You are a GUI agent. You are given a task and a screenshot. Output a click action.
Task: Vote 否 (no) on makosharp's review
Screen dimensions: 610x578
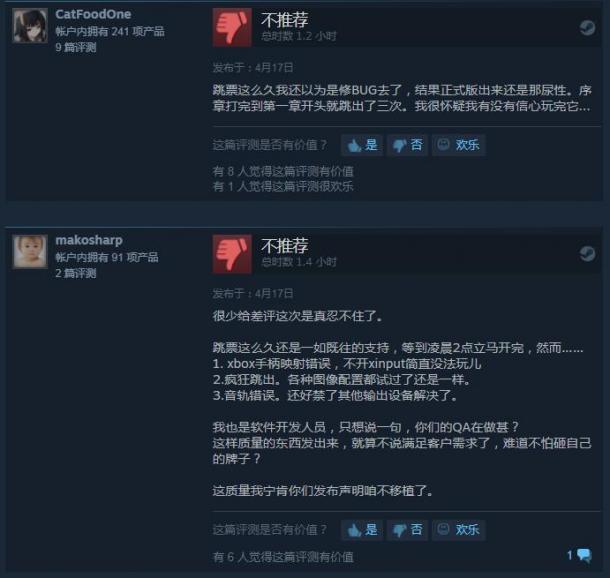click(407, 530)
